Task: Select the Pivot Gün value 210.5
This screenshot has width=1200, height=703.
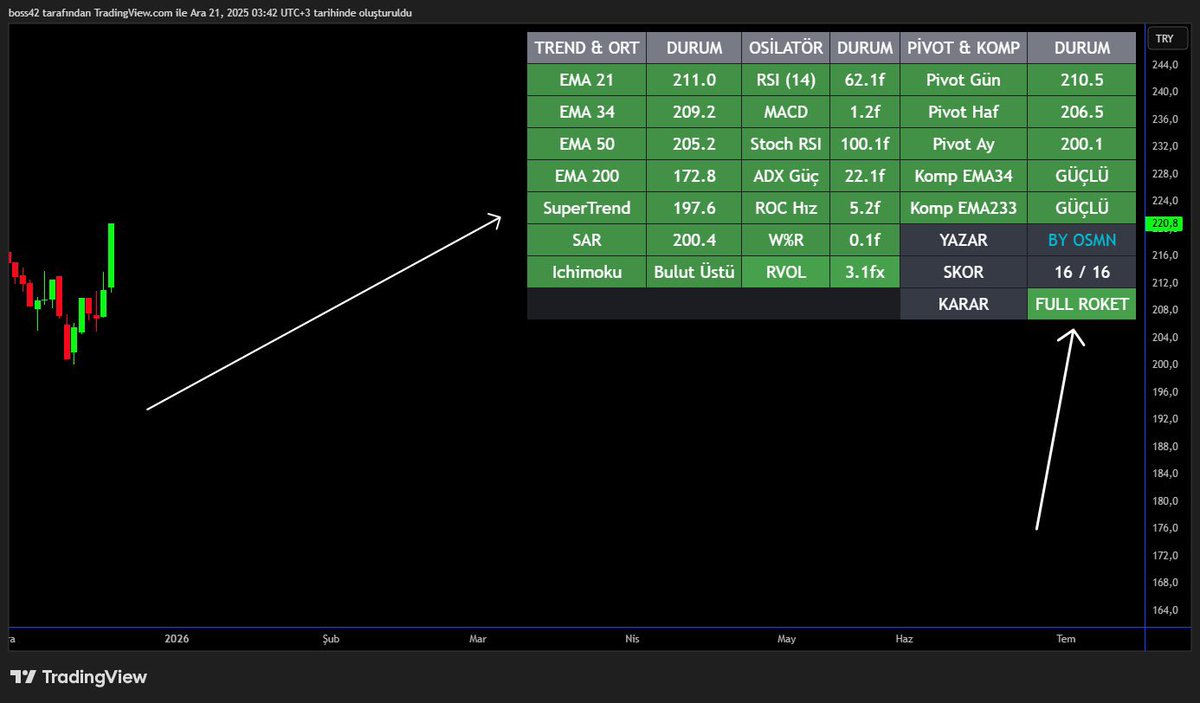Action: (1082, 80)
